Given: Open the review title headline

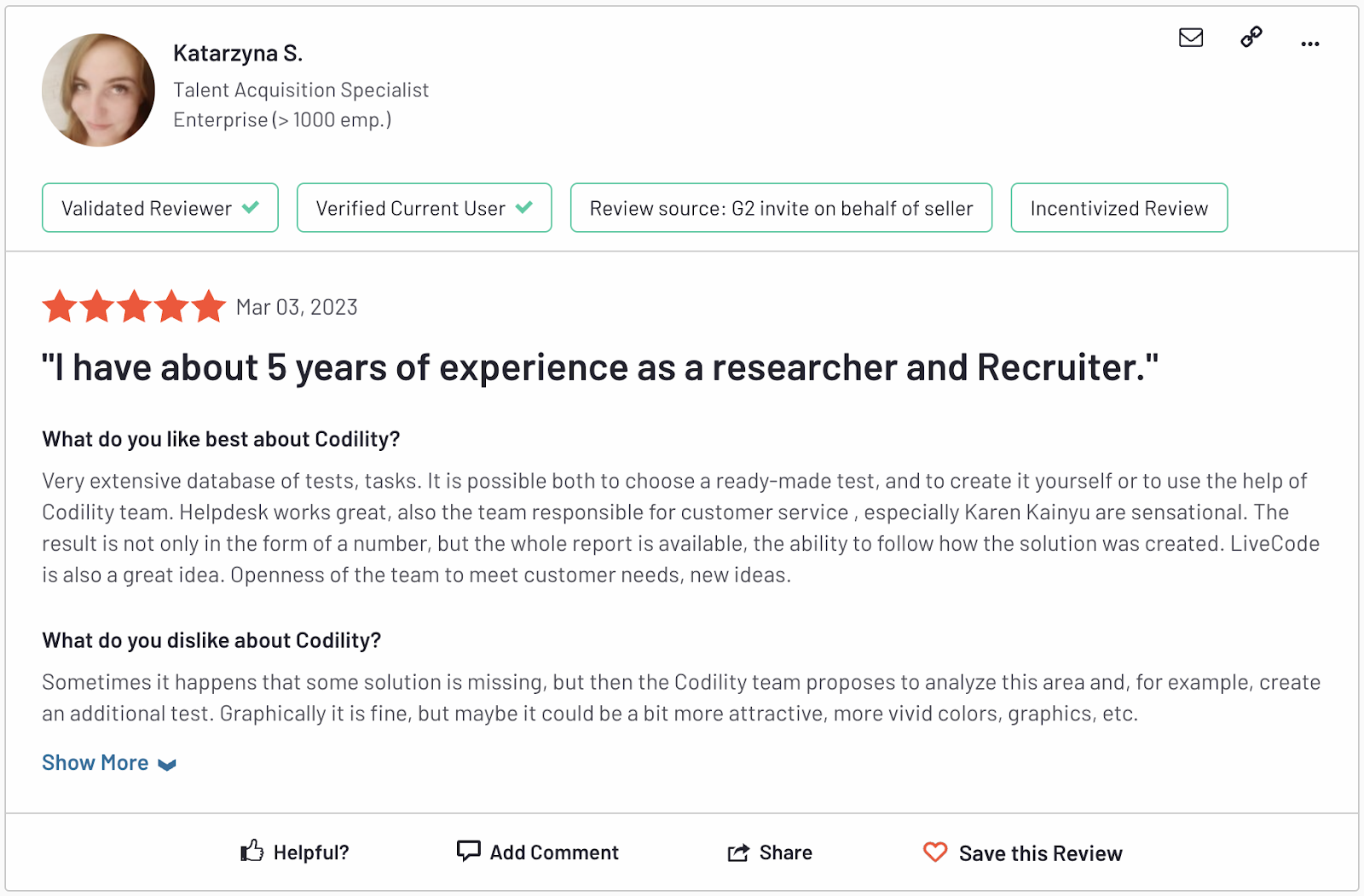Looking at the screenshot, I should pyautogui.click(x=600, y=367).
